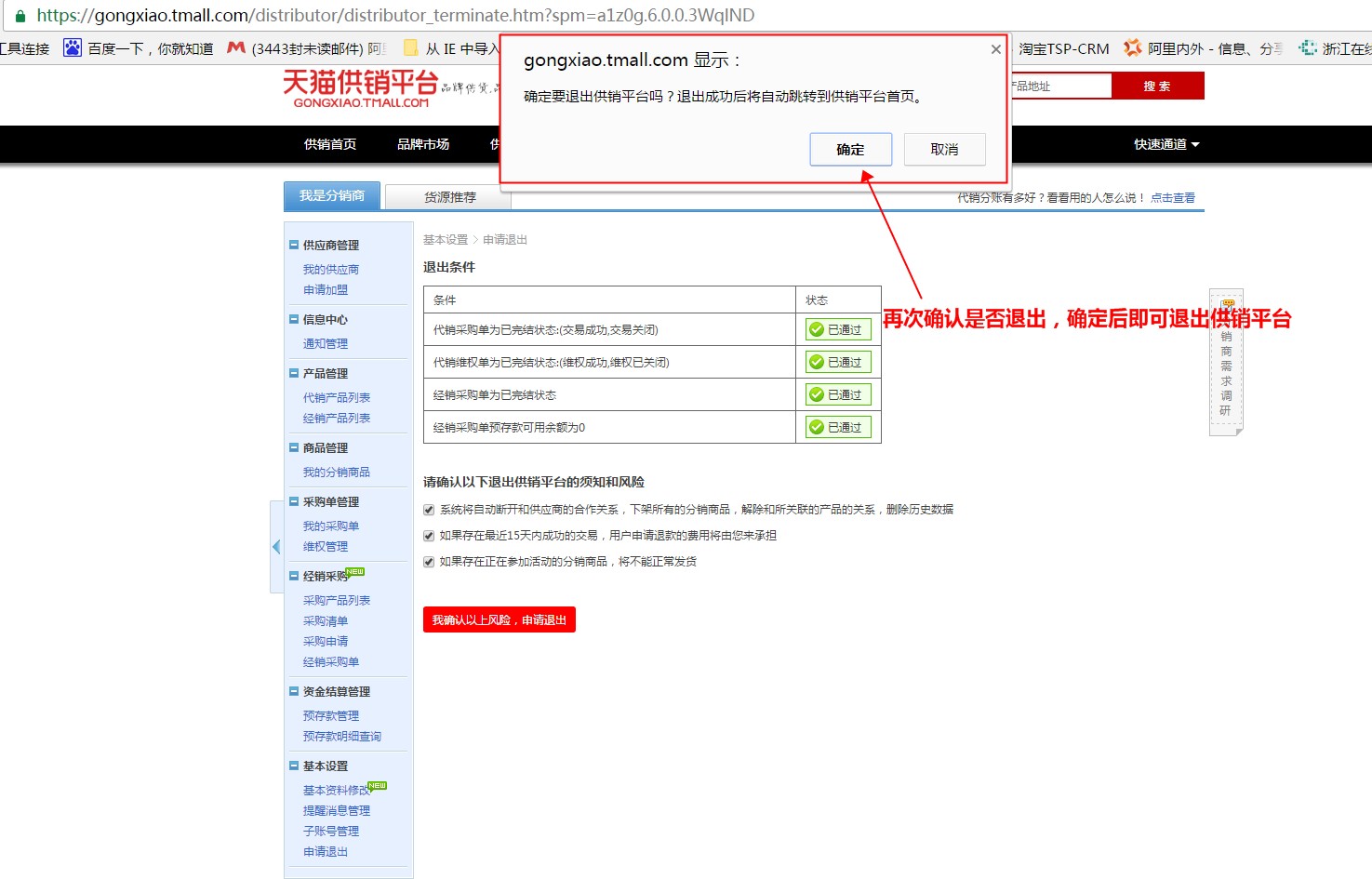Screen dimensions: 1372x879
Task: Click 已通过 status in 代销维权单 row
Action: (838, 362)
